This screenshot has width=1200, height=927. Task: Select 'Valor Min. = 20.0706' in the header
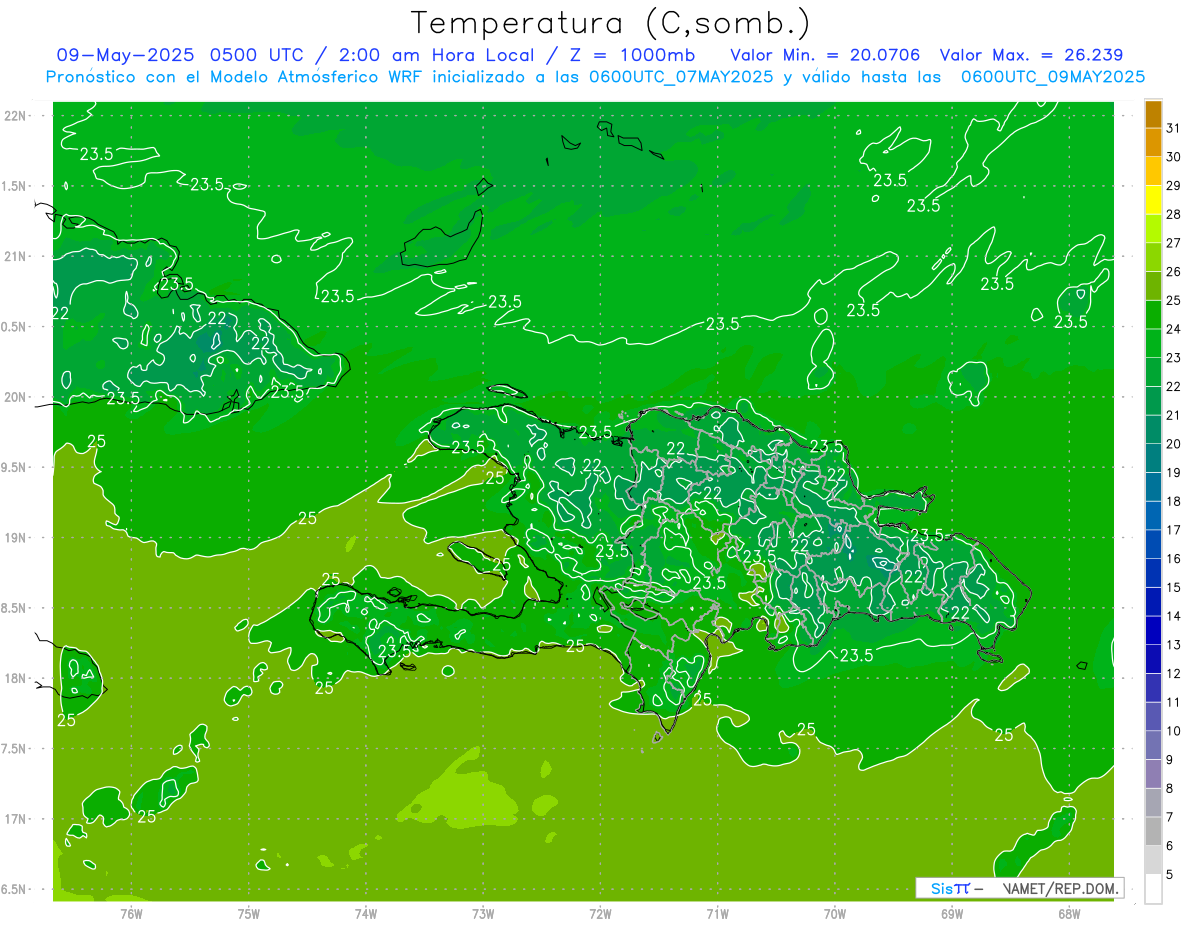coord(825,55)
